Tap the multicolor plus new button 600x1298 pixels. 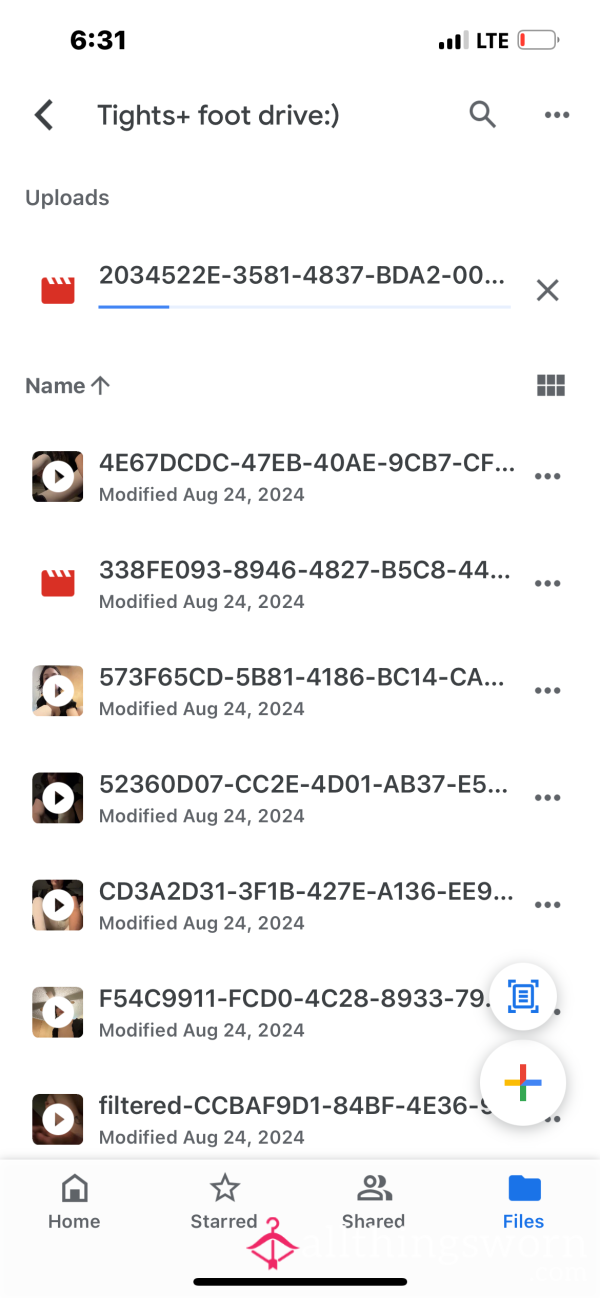pos(523,1083)
